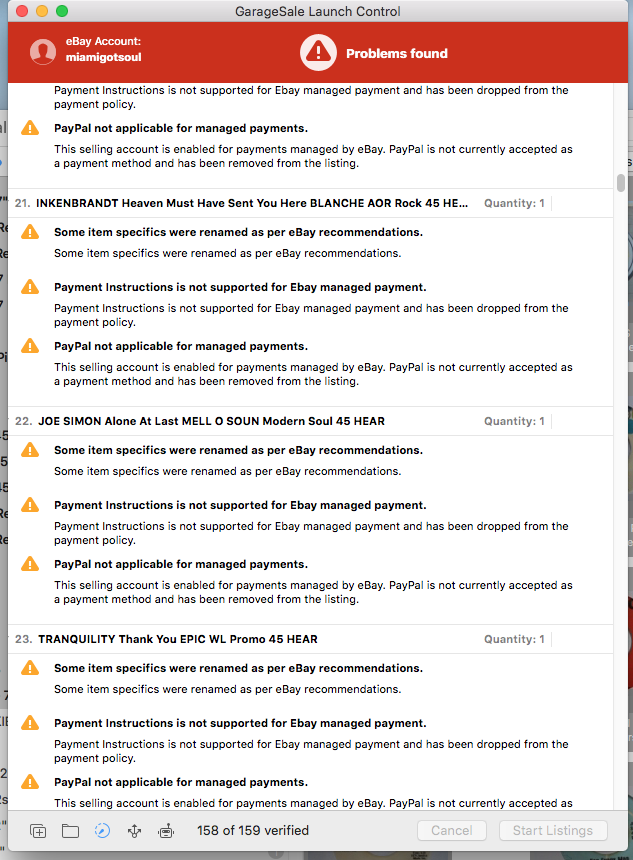The image size is (633, 860).
Task: Click bold 'PayPal not applicable' under listing 23
Action: pyautogui.click(x=180, y=782)
